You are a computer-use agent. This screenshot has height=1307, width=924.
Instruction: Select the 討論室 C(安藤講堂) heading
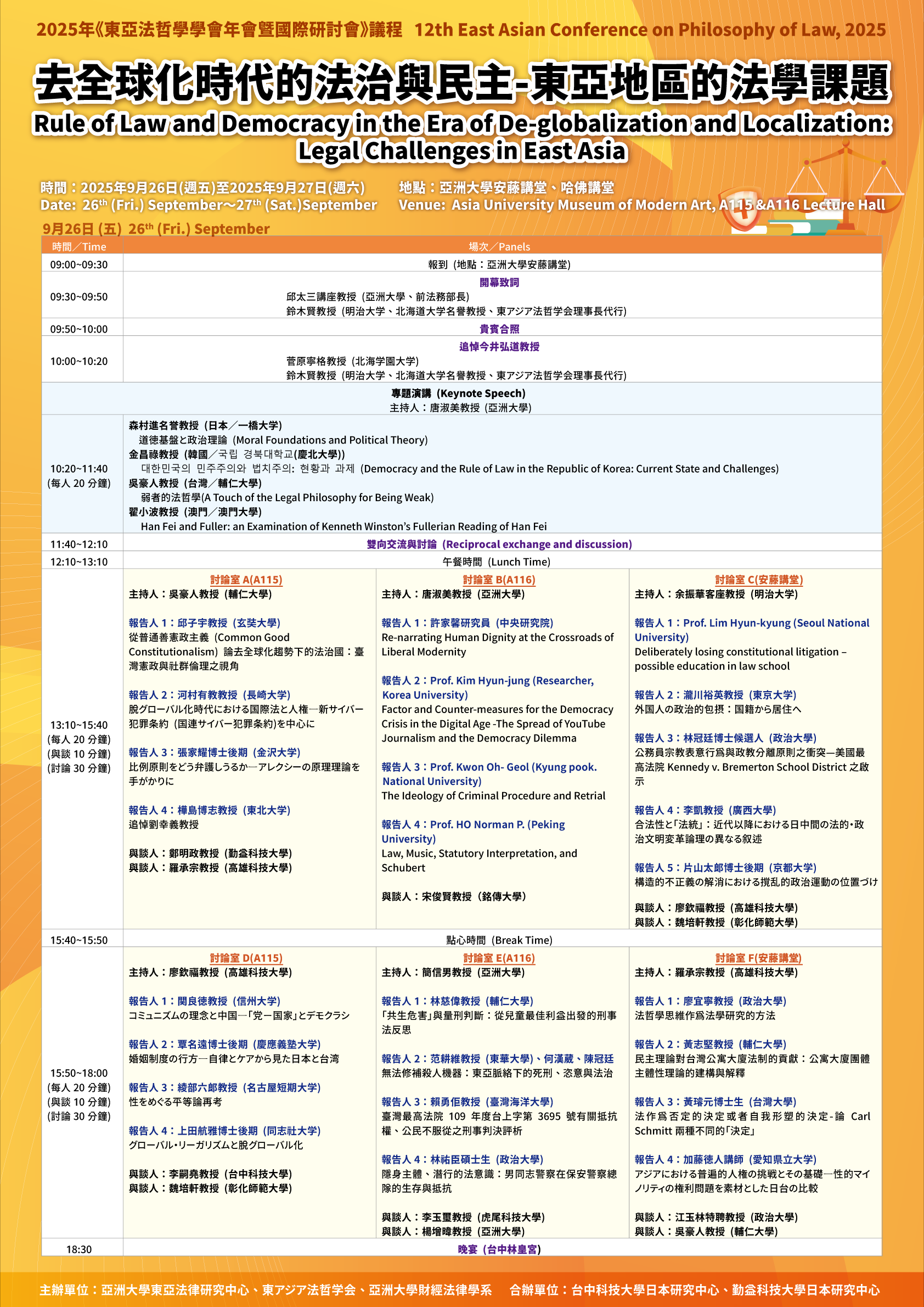(758, 580)
